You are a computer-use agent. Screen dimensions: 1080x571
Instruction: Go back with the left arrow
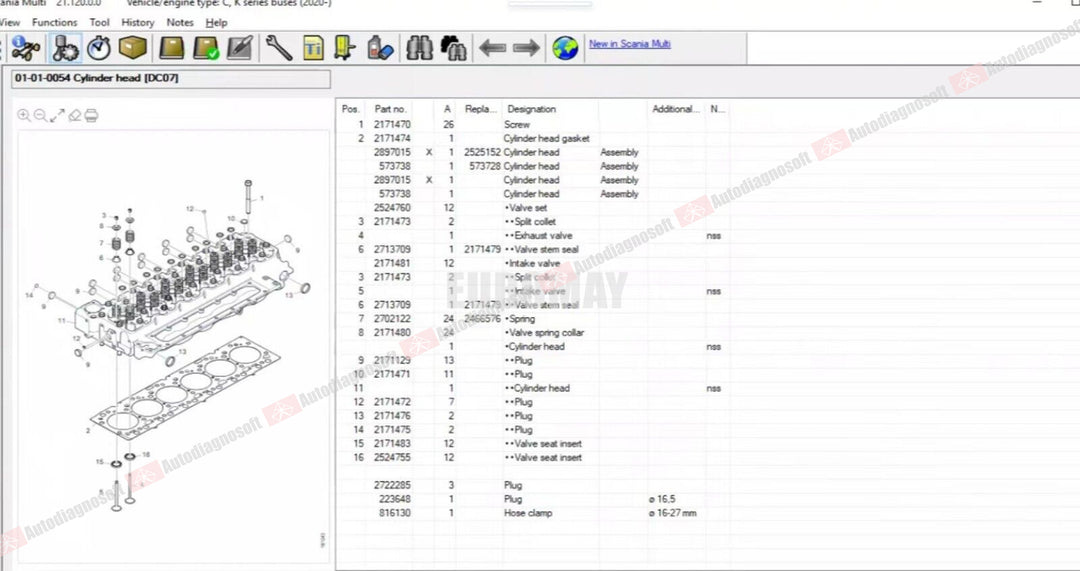coord(492,48)
